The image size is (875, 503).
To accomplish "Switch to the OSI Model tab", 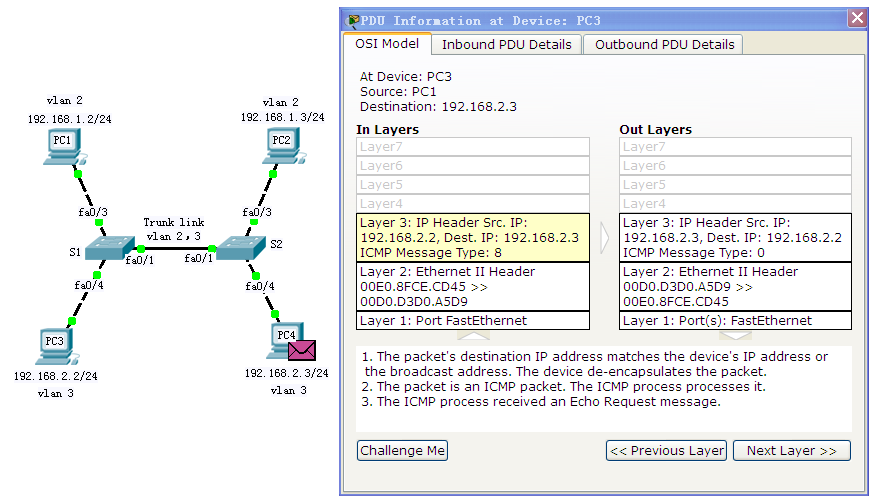I will [x=387, y=44].
